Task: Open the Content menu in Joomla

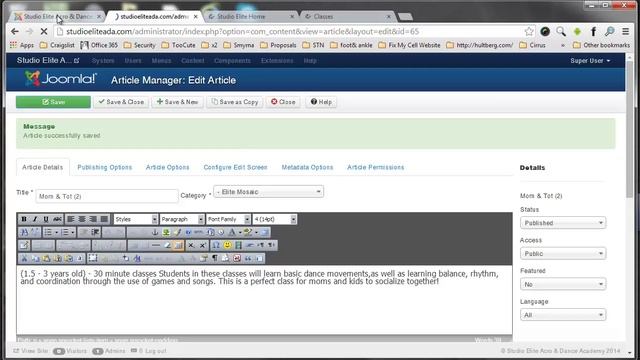Action: click(x=193, y=60)
